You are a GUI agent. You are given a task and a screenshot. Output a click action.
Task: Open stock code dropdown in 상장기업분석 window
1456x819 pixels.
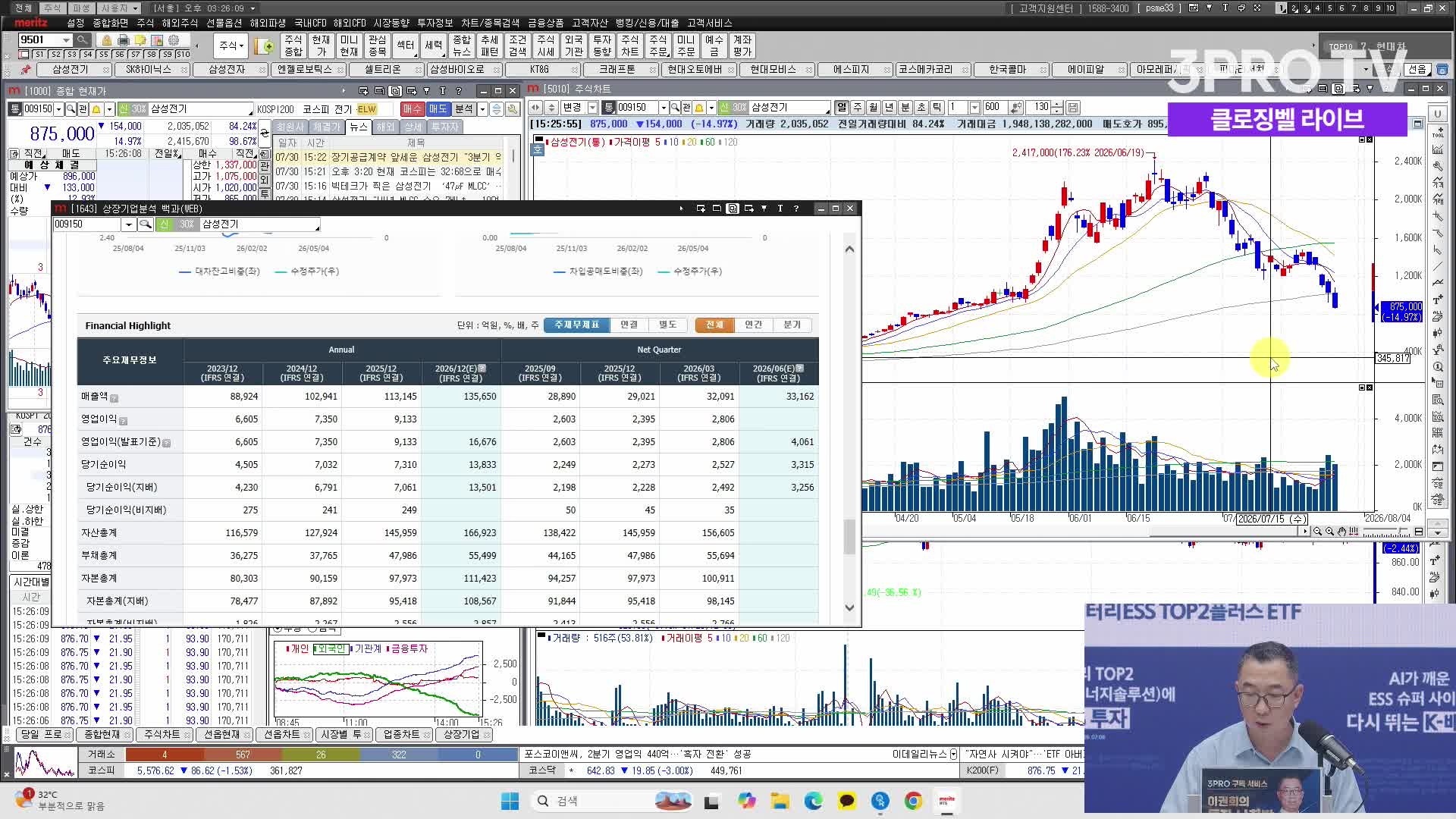(128, 224)
